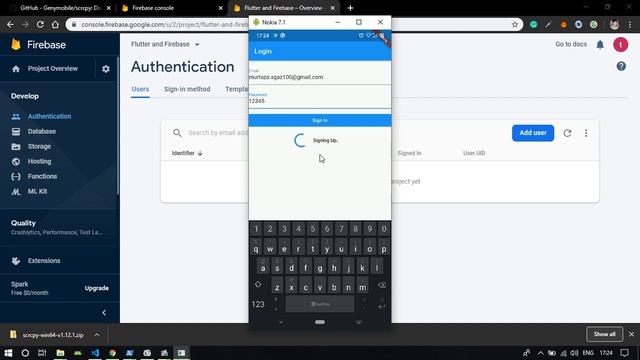The width and height of the screenshot is (640, 360).
Task: Bookmark this page star icon
Action: [515, 24]
